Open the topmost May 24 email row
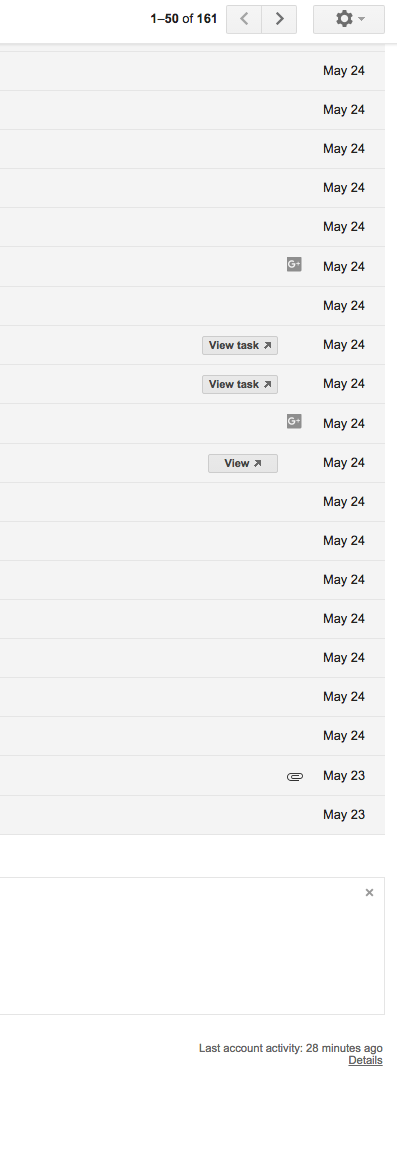397x1155 pixels. [192, 71]
